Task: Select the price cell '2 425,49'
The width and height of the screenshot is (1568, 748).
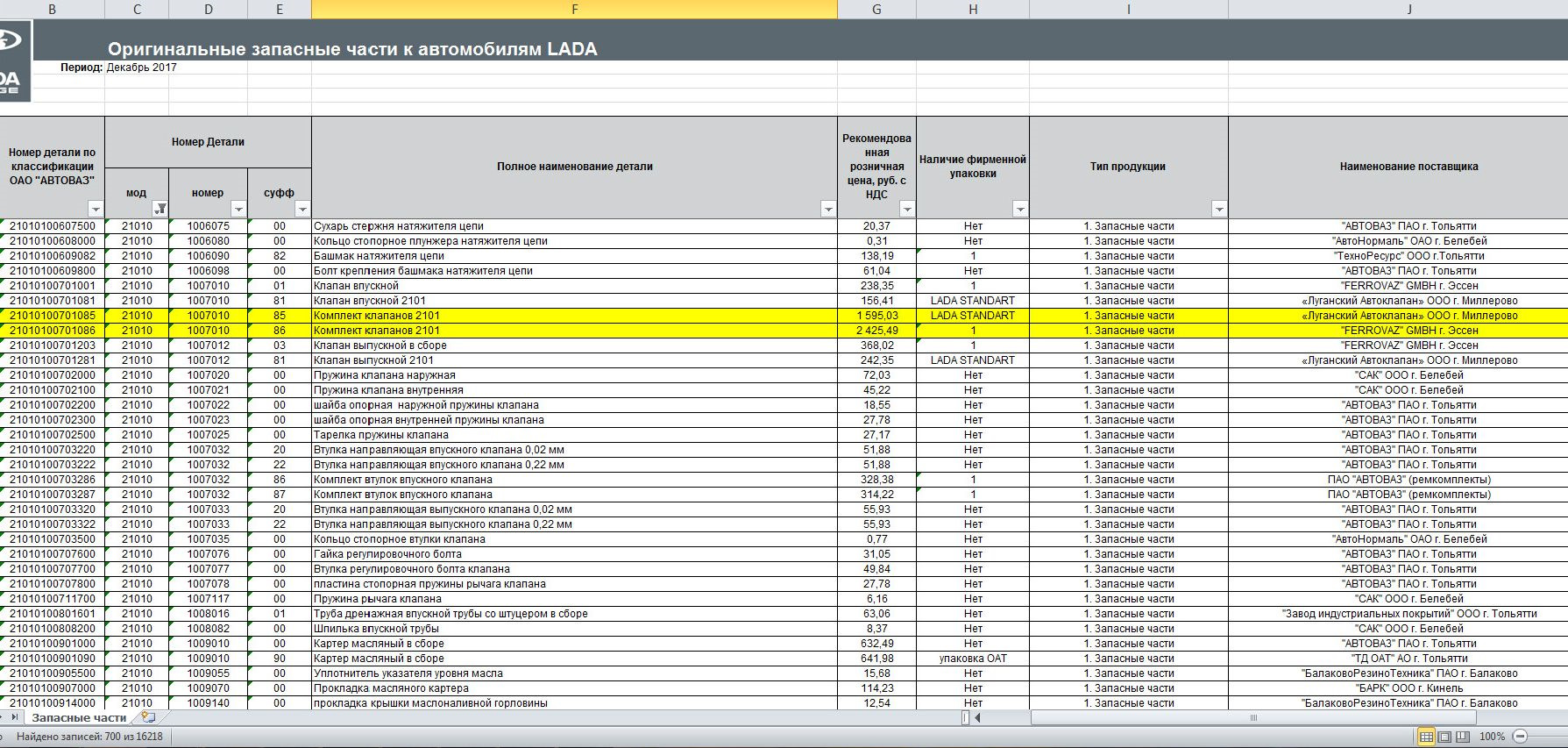Action: pos(876,331)
